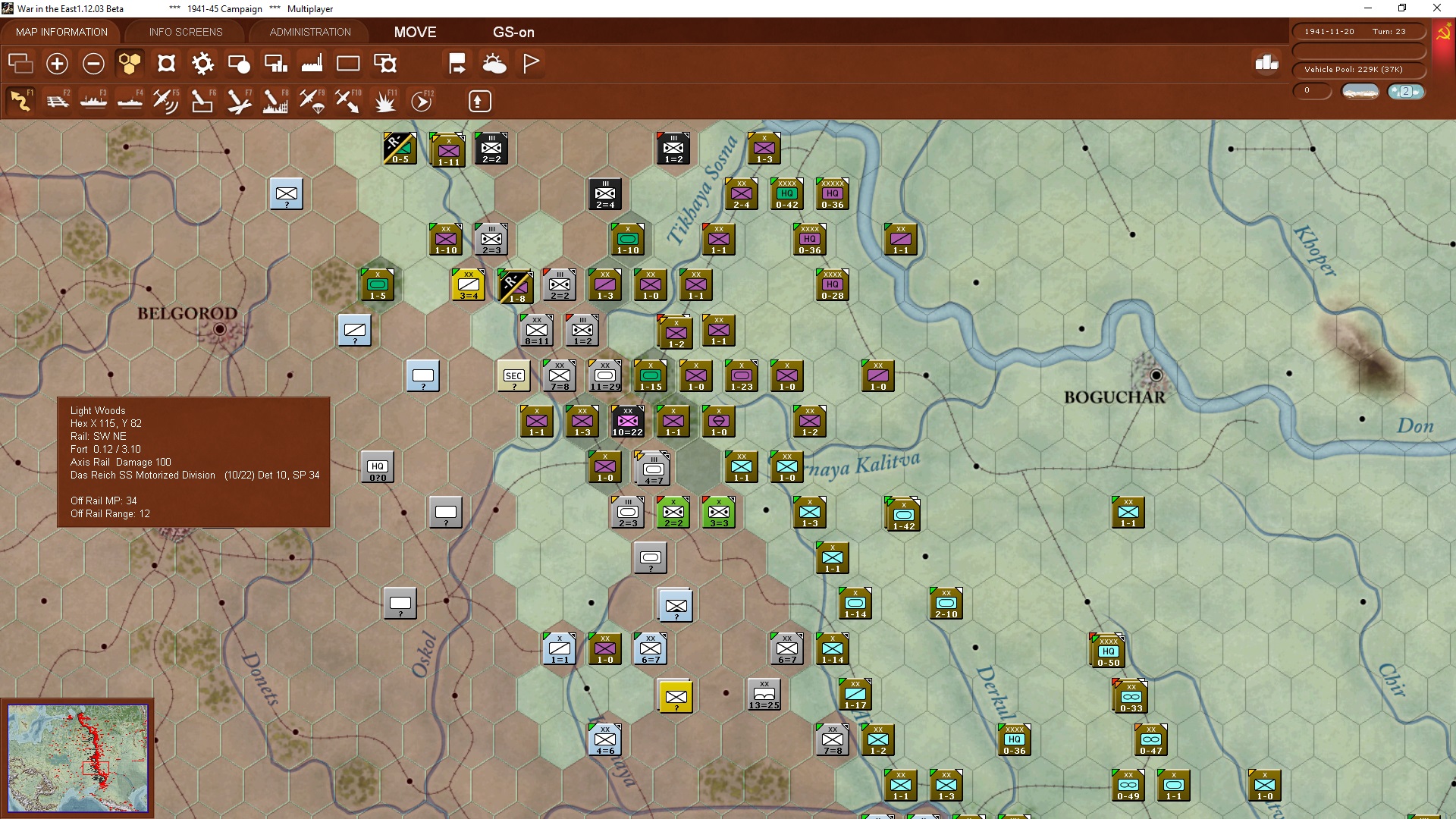The image size is (1456, 819).
Task: Select the 0-5 rail repair counter
Action: 400,149
